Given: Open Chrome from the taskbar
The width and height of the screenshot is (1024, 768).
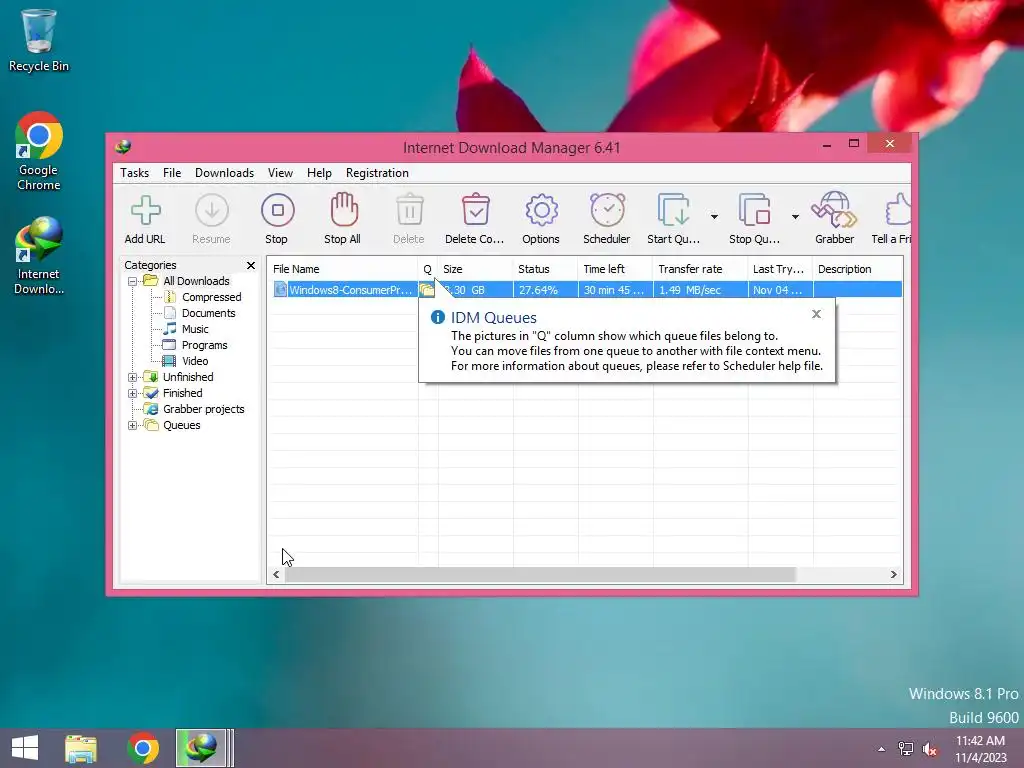Looking at the screenshot, I should 143,748.
